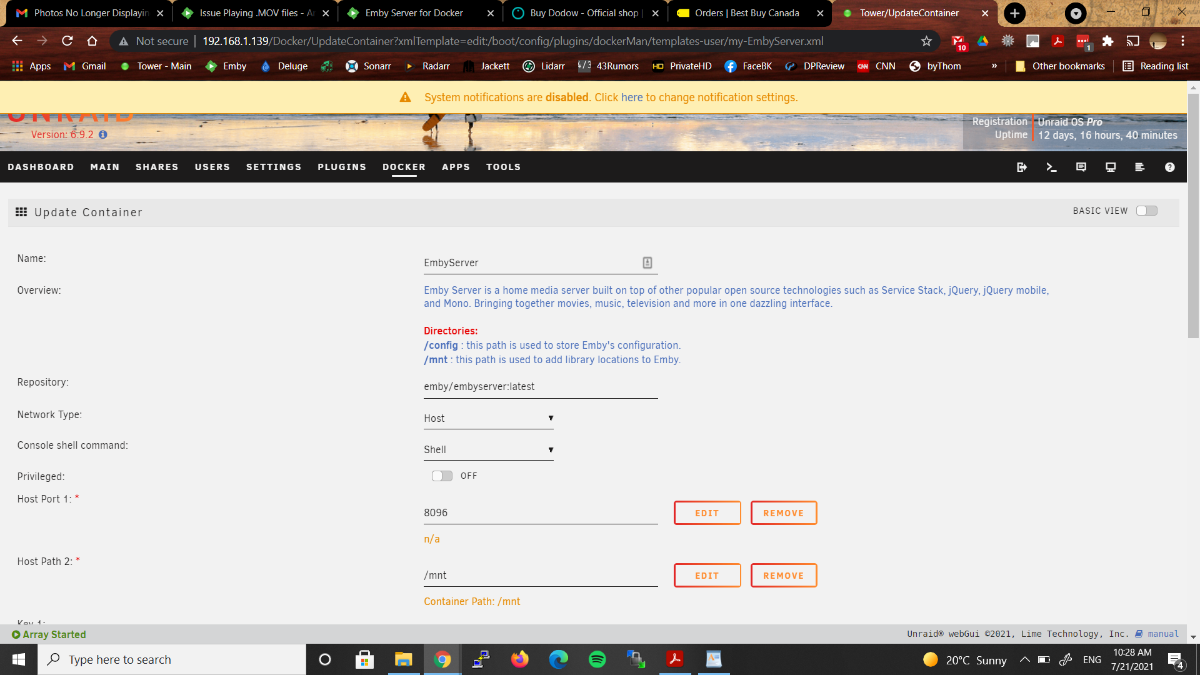Open the Chrome tab search dropdown
Viewport: 1200px width, 675px height.
[1076, 13]
